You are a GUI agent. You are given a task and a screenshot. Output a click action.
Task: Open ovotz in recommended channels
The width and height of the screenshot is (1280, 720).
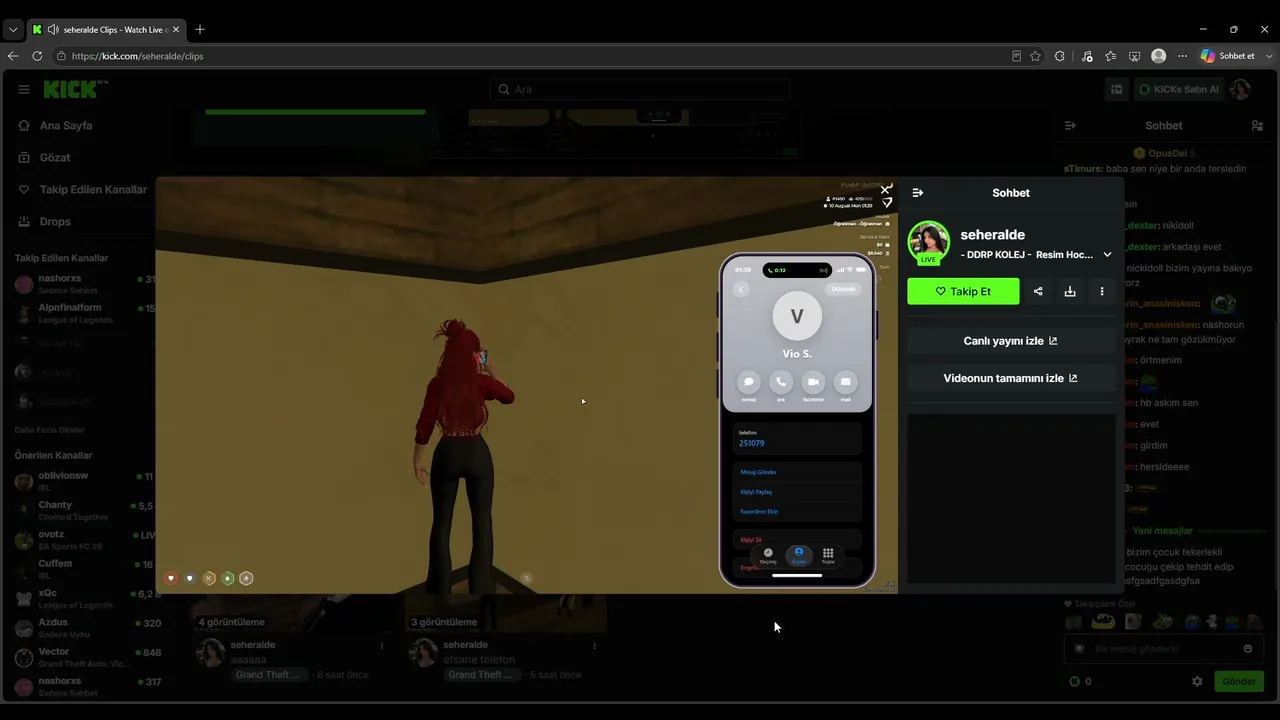(82, 540)
